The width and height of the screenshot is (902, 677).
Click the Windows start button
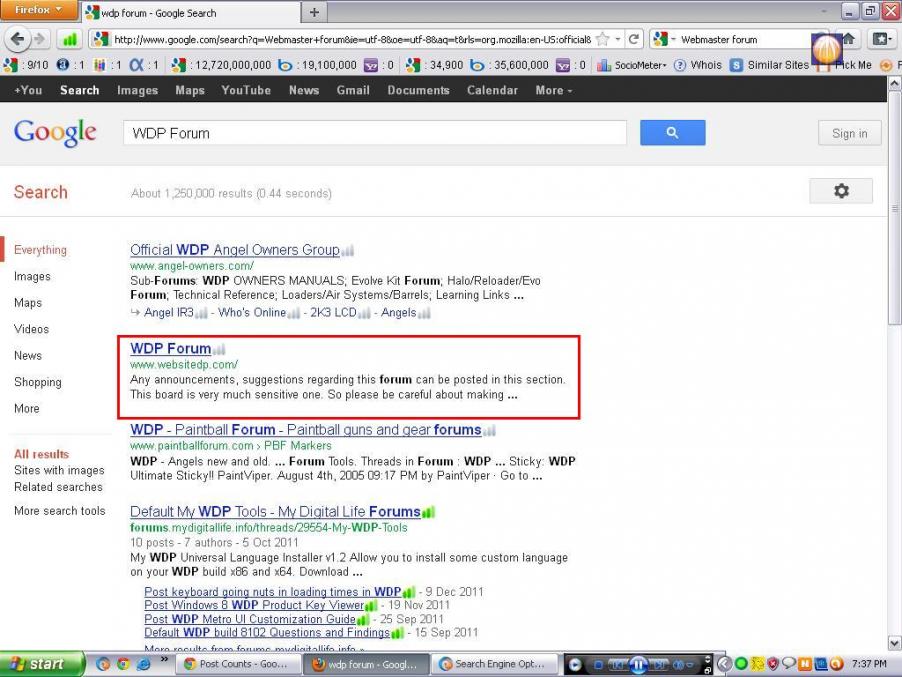point(42,664)
